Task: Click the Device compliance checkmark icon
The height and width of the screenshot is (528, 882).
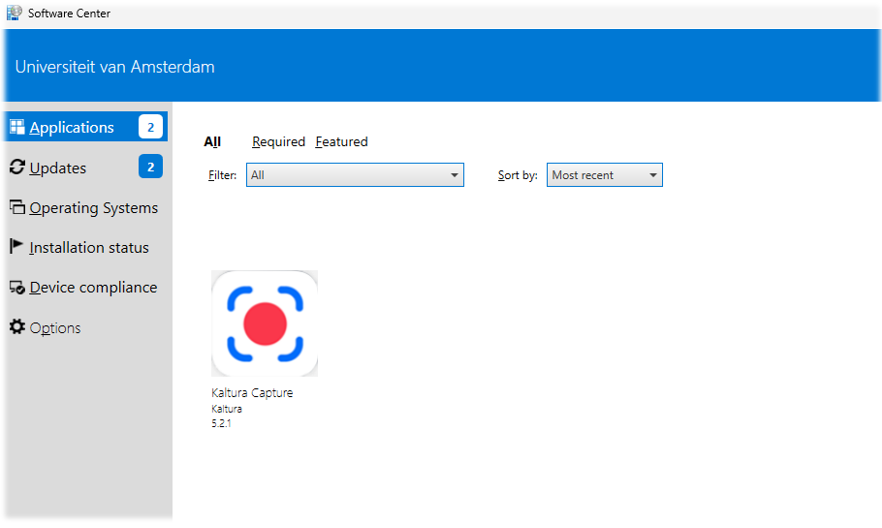Action: (x=17, y=287)
